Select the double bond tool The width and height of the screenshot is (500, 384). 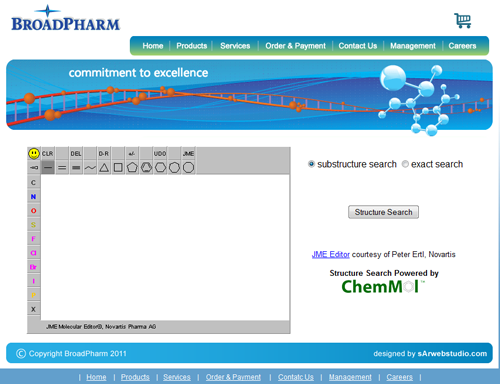[62, 167]
